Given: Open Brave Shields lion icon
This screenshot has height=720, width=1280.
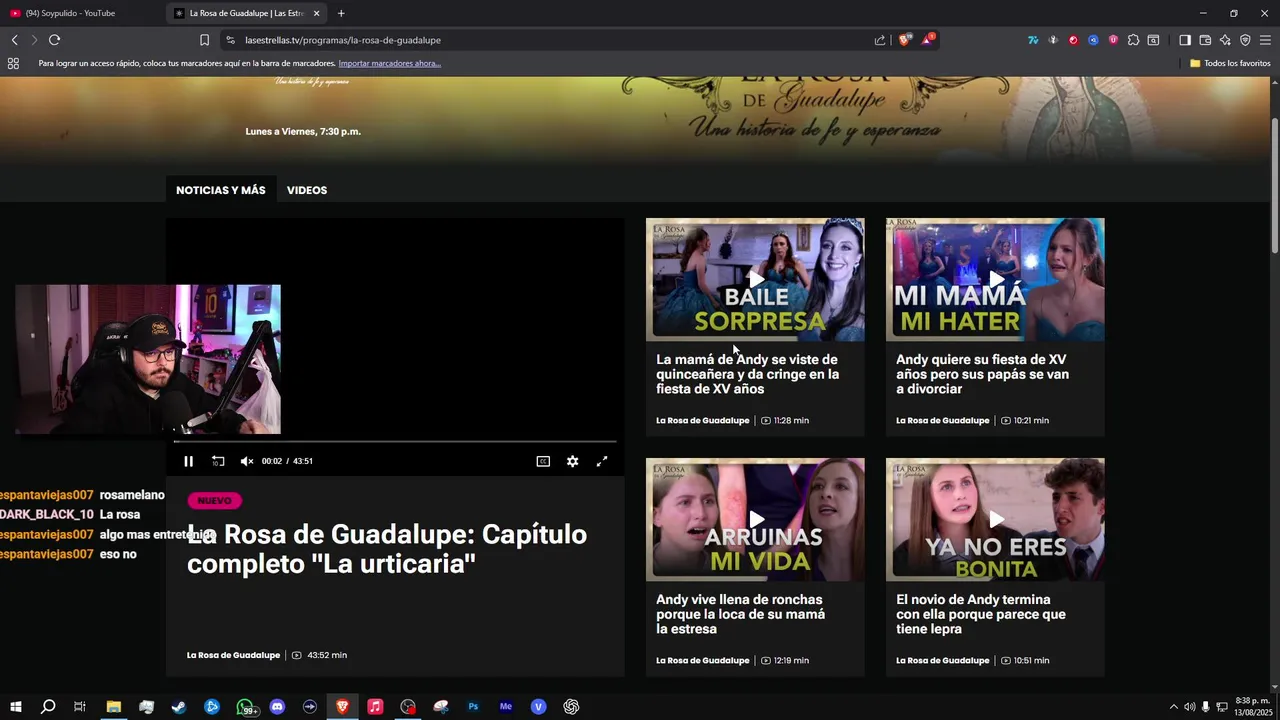Looking at the screenshot, I should pos(905,40).
